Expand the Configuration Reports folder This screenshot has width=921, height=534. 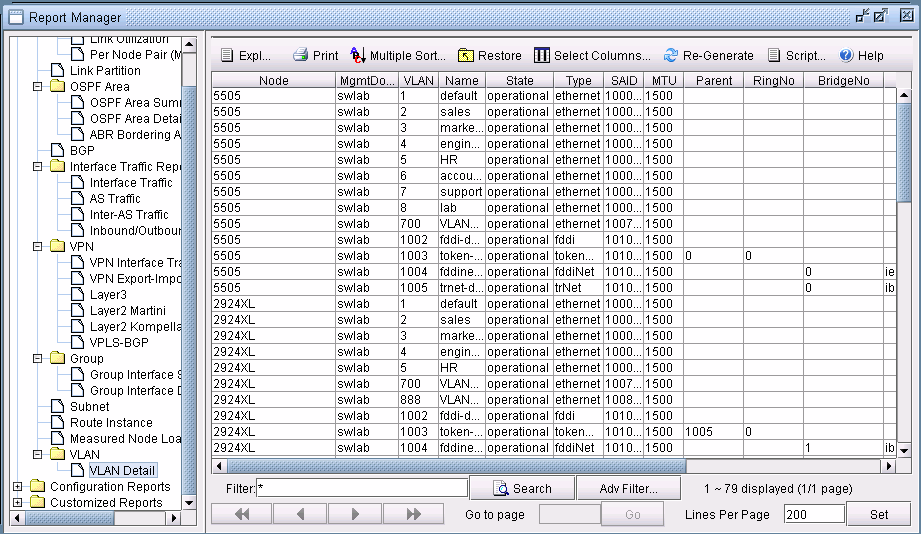[x=17, y=487]
